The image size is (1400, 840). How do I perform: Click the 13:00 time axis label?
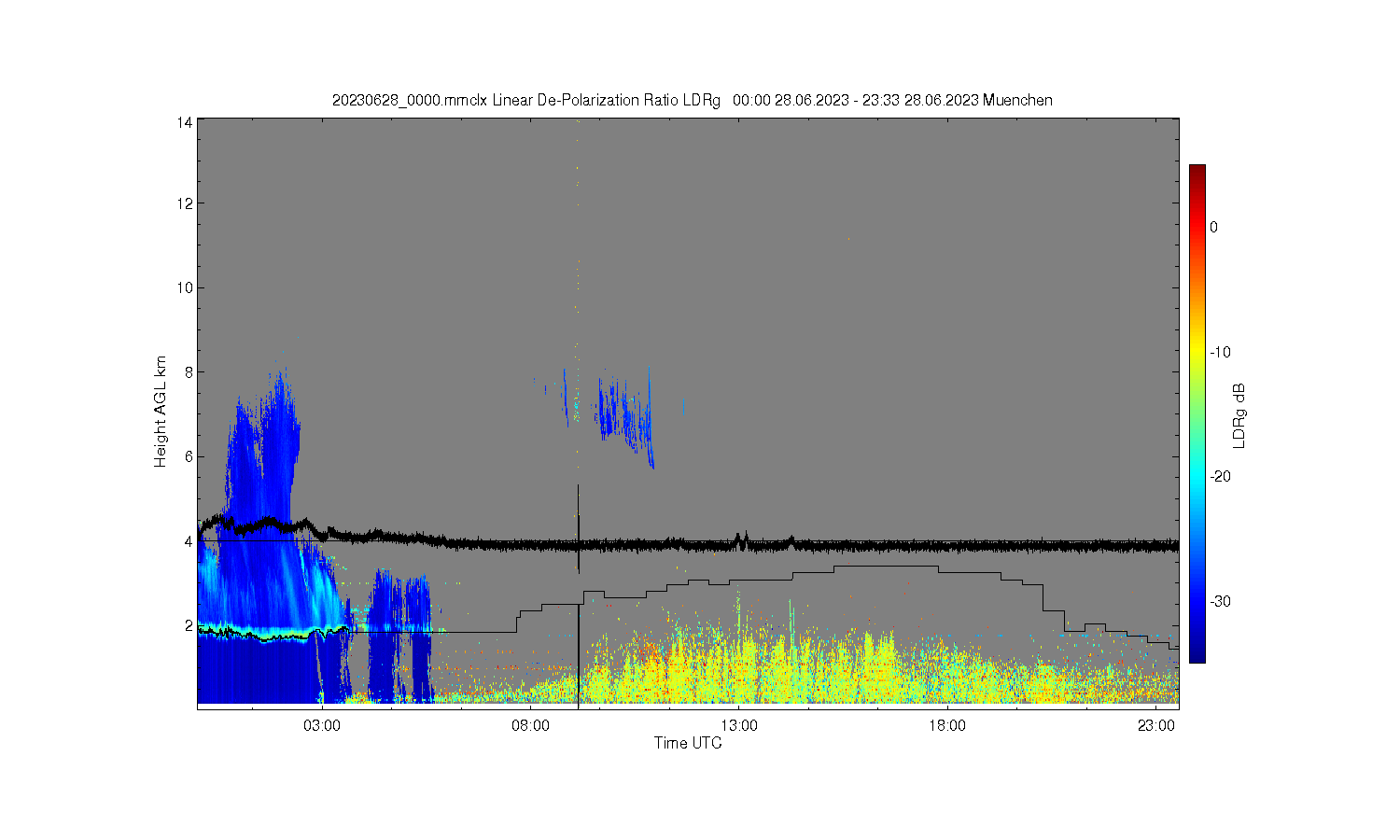[x=739, y=725]
